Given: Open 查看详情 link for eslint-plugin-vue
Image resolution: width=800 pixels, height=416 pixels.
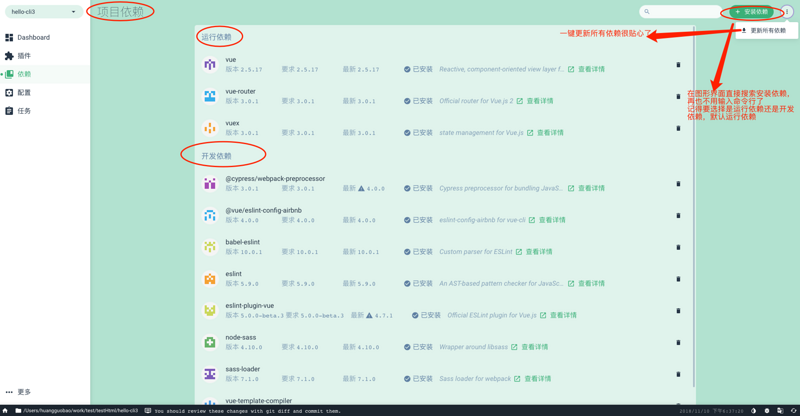Looking at the screenshot, I should click(x=558, y=315).
